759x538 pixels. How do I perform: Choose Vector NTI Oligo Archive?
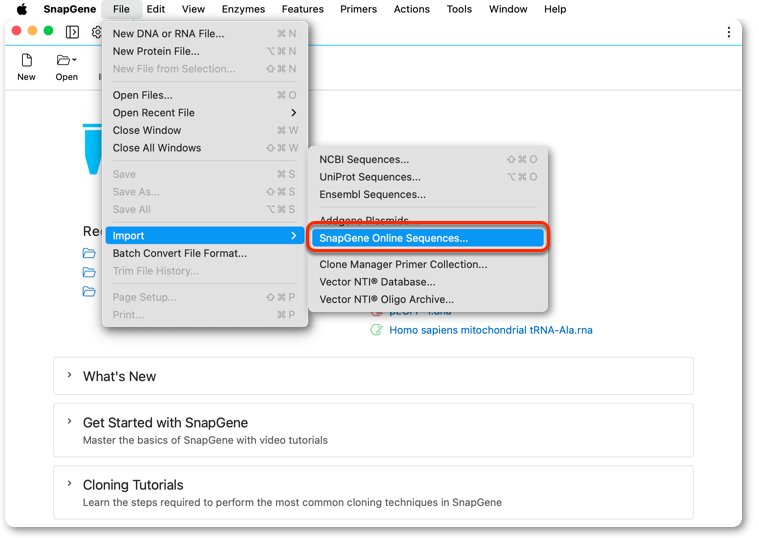[428, 299]
